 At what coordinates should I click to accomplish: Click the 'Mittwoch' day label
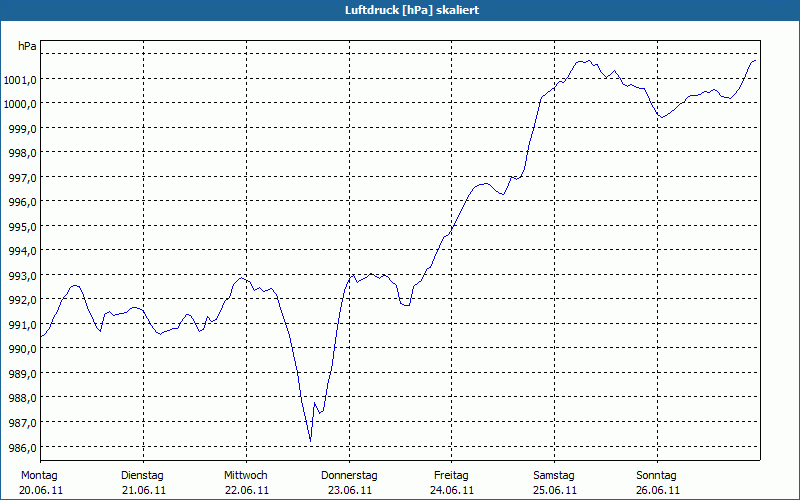246,476
